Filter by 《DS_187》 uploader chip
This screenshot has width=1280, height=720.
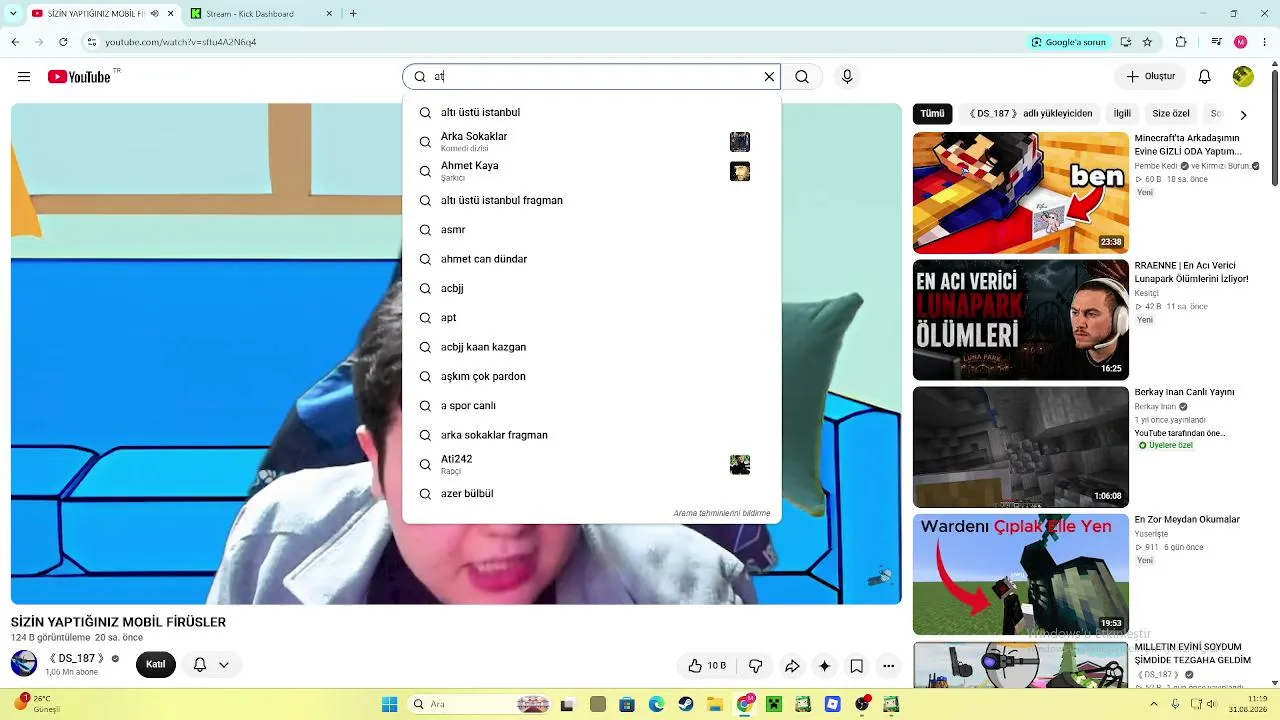(x=1030, y=114)
